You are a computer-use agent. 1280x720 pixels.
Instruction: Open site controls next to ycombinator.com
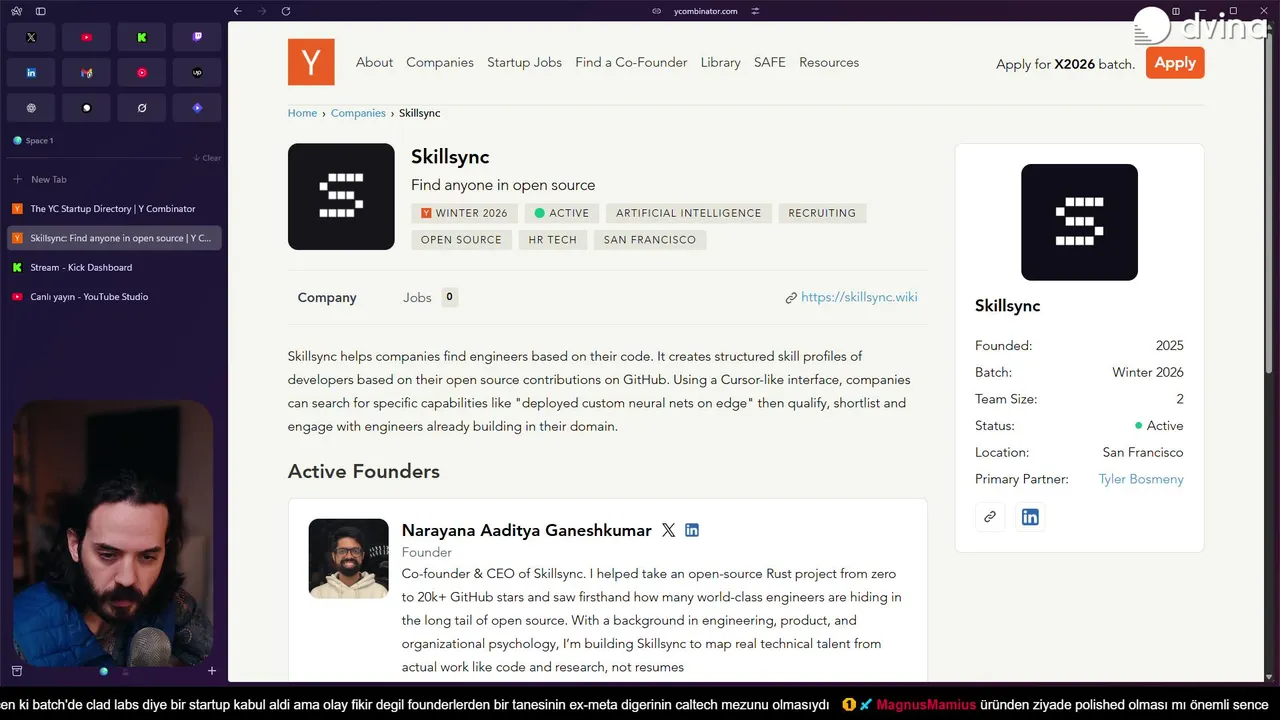click(755, 11)
